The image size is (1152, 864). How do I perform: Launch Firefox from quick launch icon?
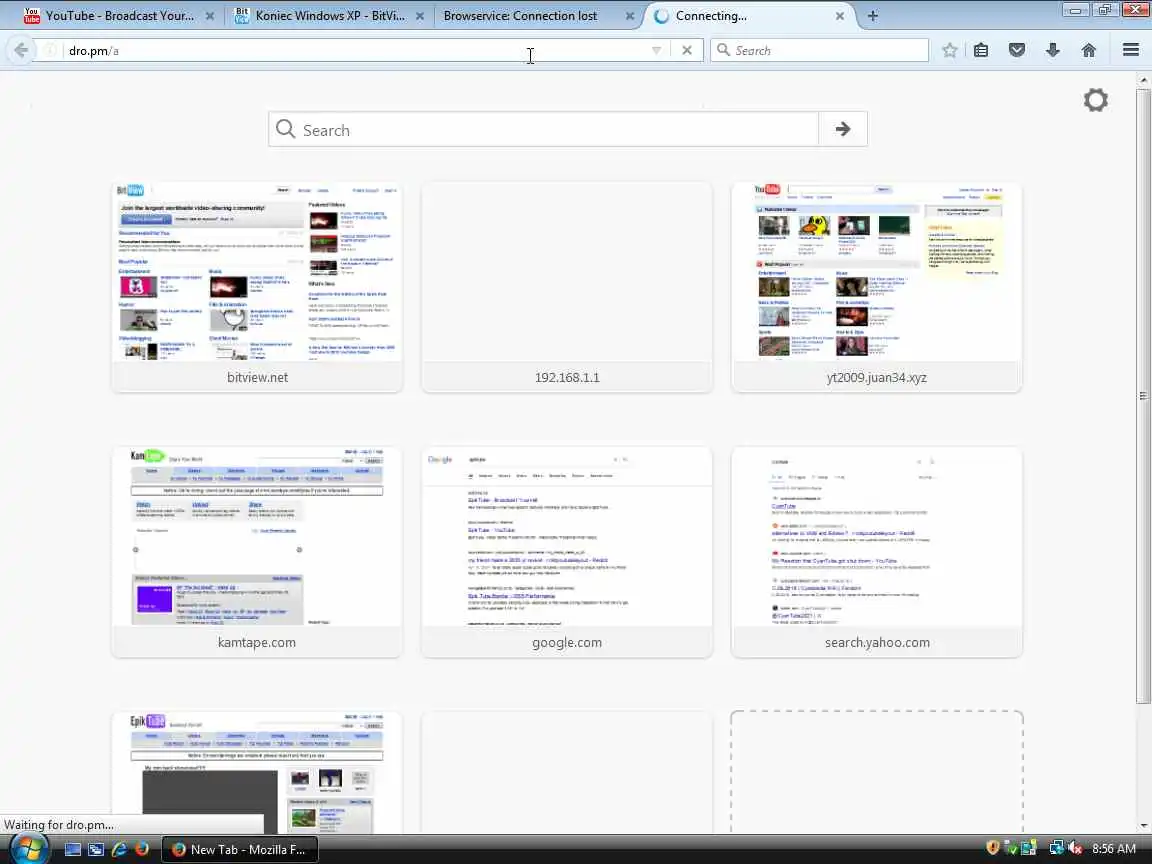tap(142, 849)
